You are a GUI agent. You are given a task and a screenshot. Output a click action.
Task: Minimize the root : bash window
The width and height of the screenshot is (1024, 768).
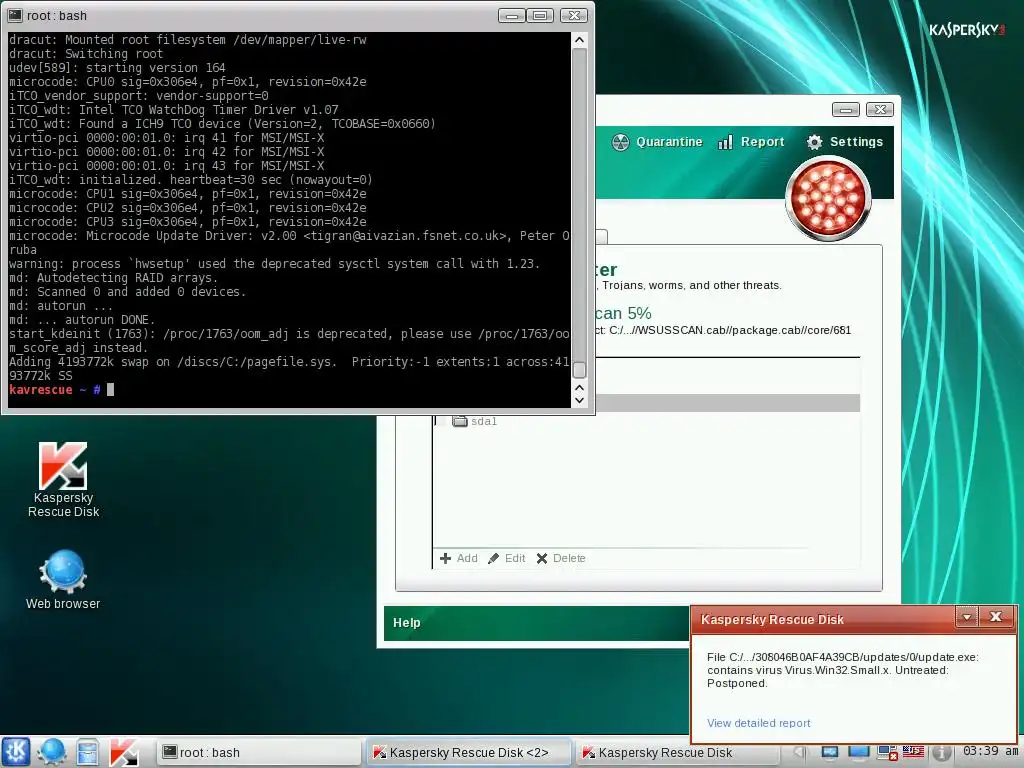(x=511, y=15)
